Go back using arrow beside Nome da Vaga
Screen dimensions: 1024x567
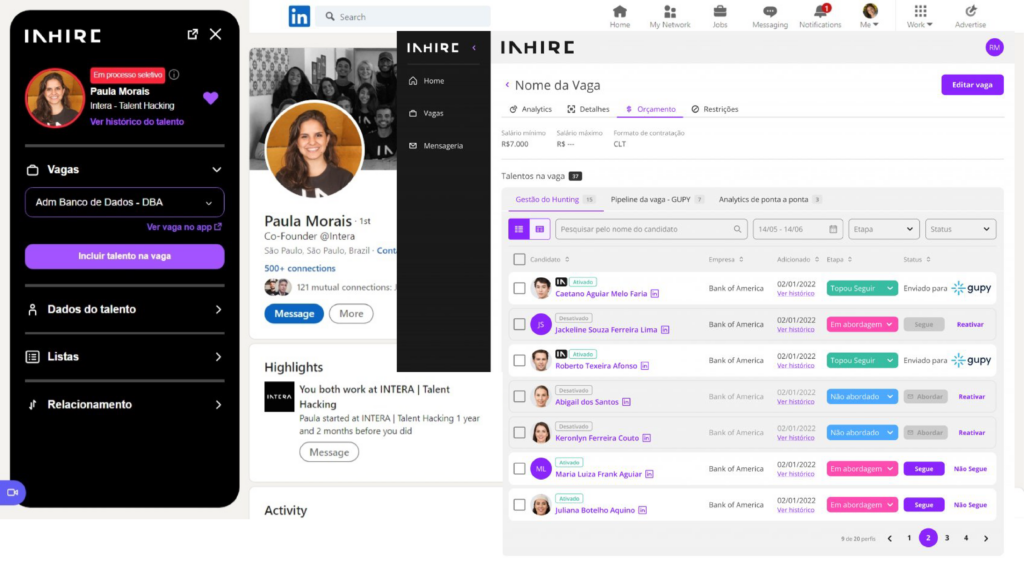click(x=507, y=85)
